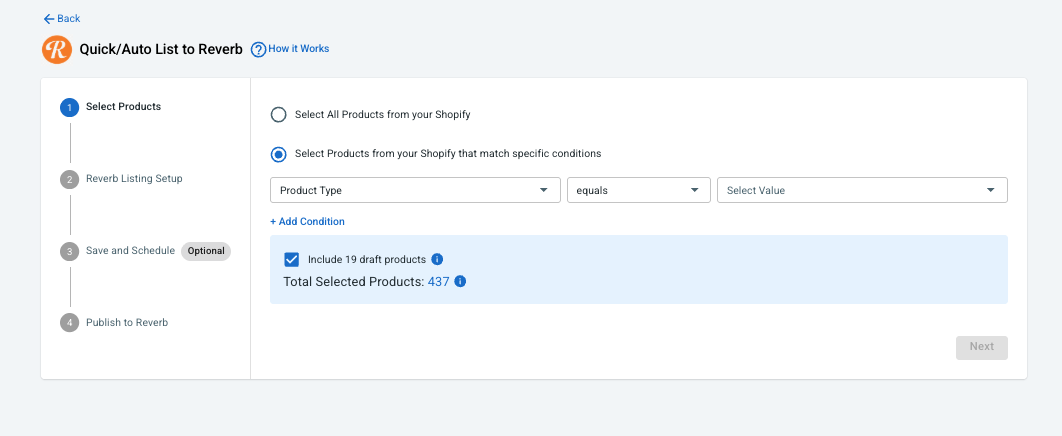Click the Back arrow link
Image resolution: width=1062 pixels, height=436 pixels.
(x=62, y=18)
